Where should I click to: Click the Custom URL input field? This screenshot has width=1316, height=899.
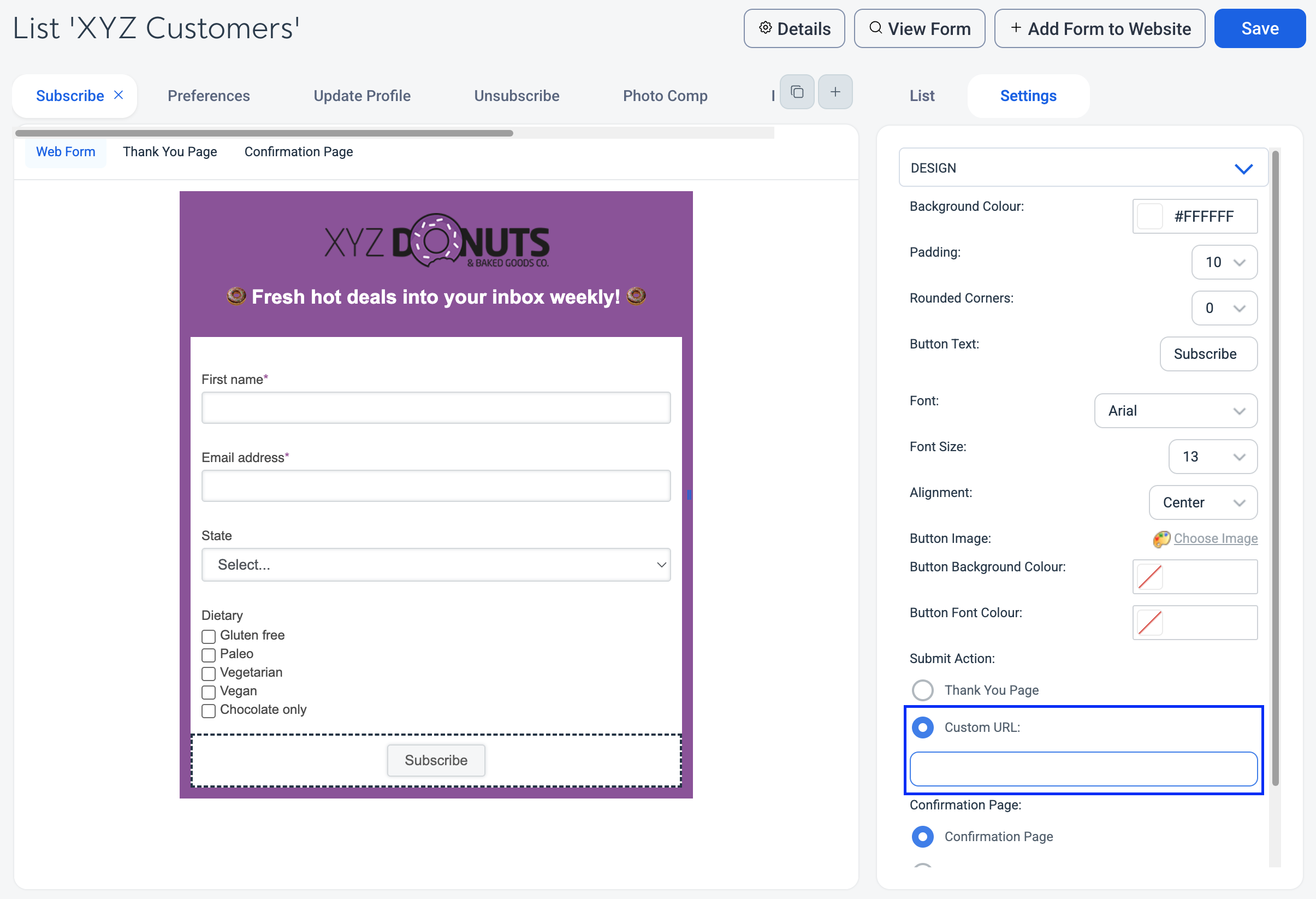click(1083, 769)
